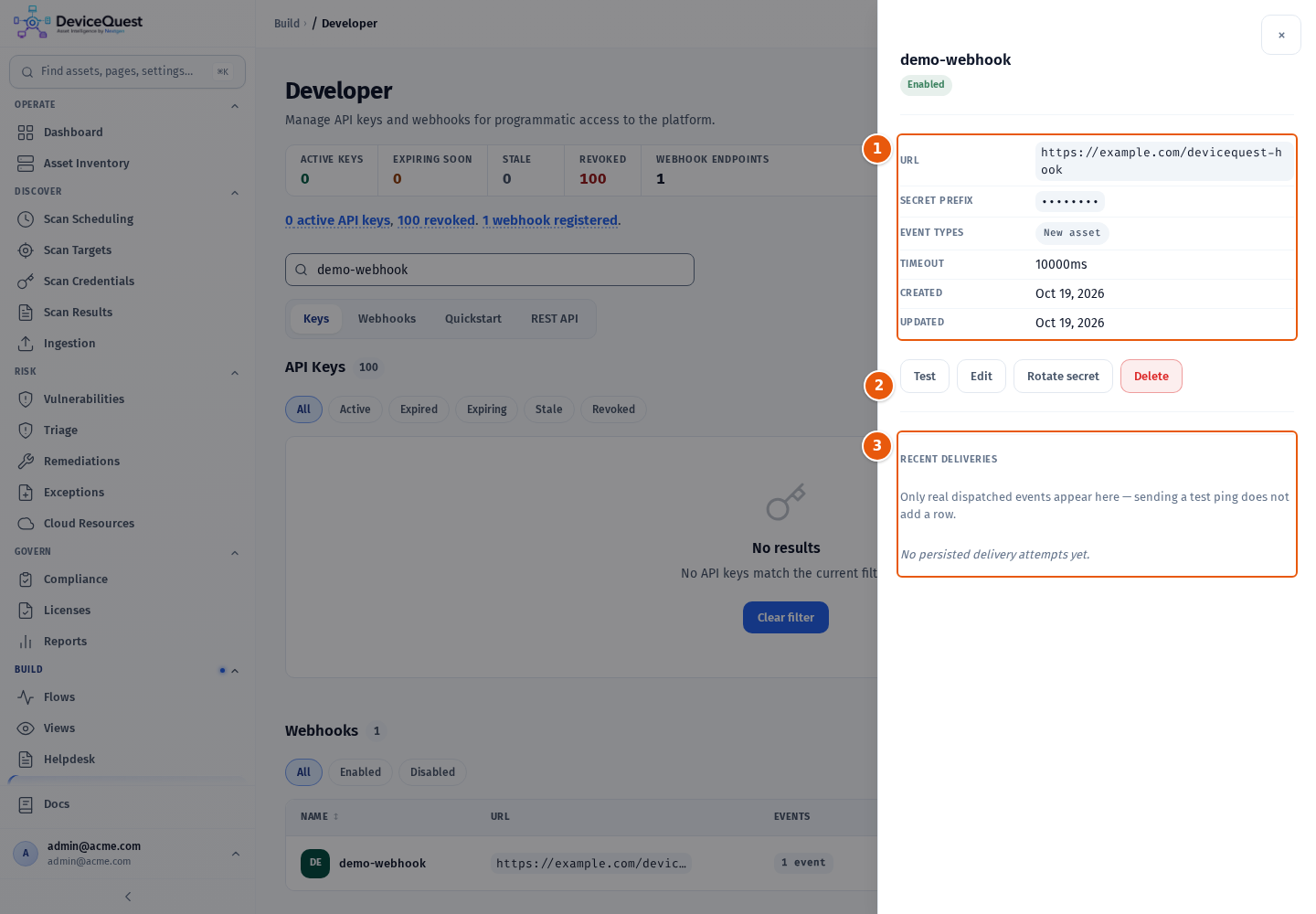Collapse the Build section

(x=235, y=671)
